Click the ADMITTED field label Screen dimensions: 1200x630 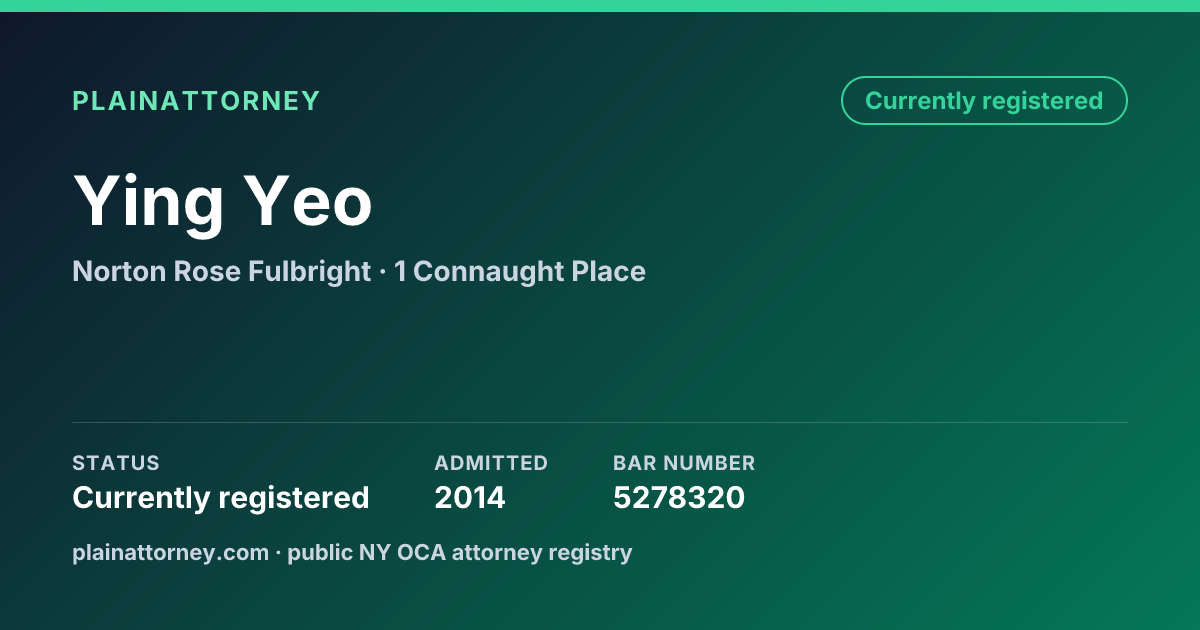[x=491, y=463]
